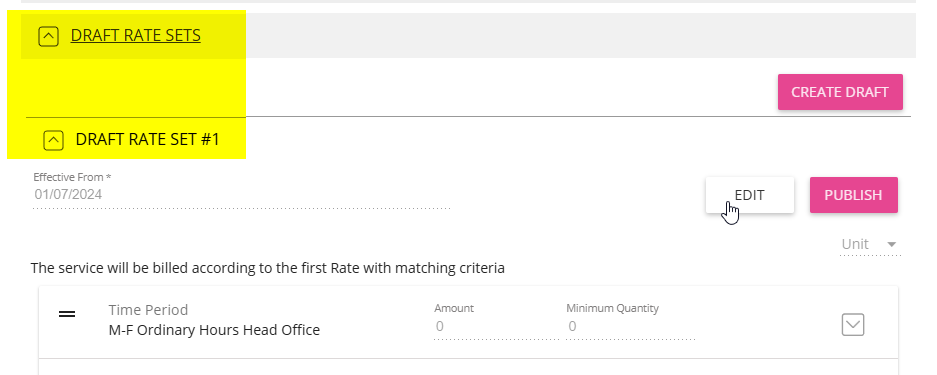
Task: Click the Minimum Quantity label
Action: pos(613,308)
